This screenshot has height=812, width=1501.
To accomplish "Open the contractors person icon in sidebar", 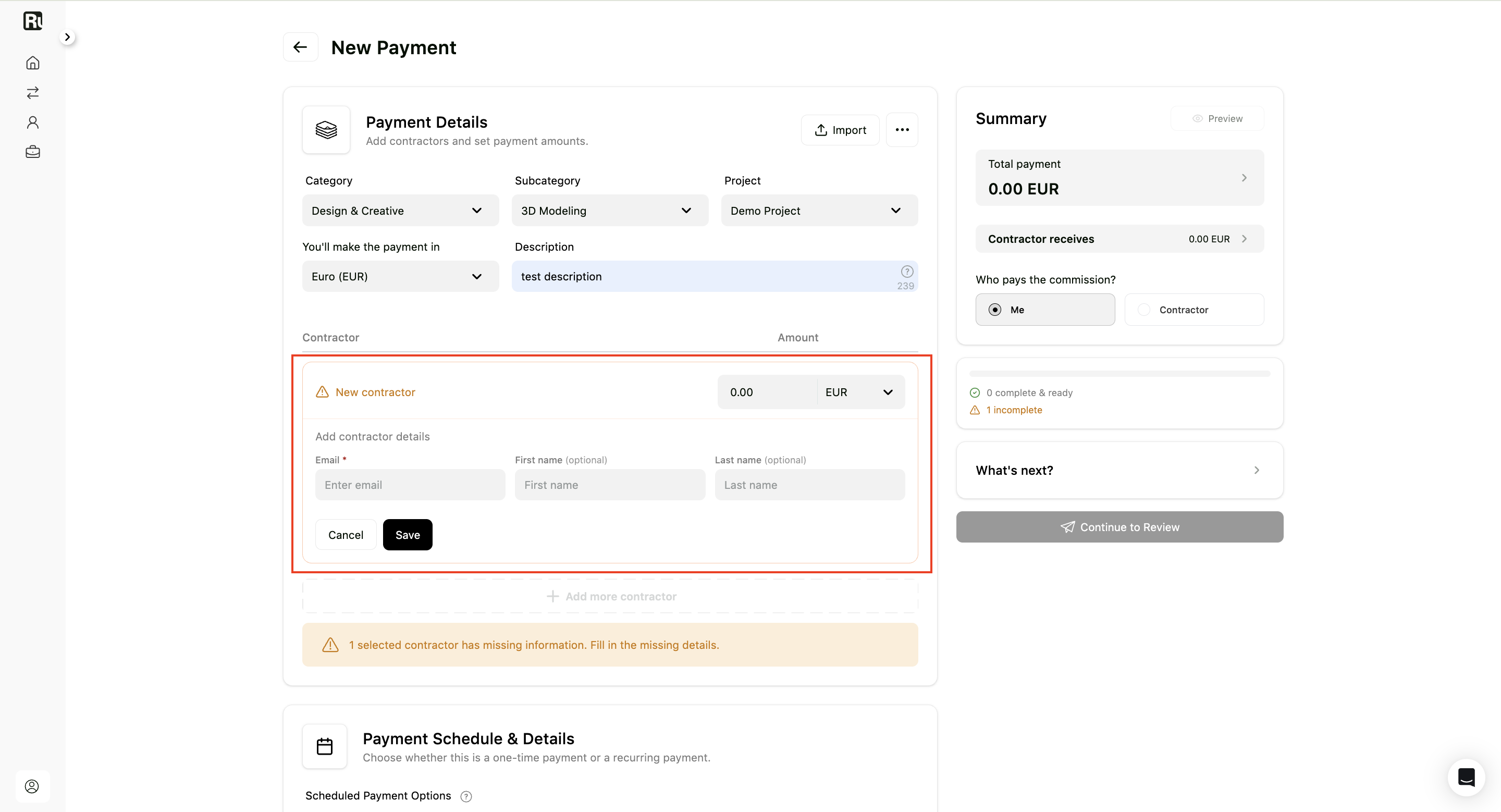I will [33, 122].
